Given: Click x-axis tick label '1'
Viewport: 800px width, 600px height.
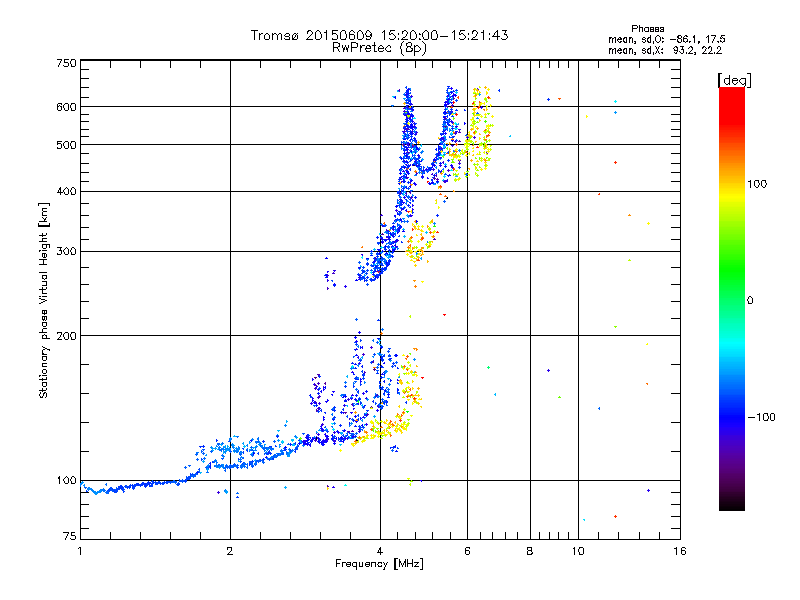Looking at the screenshot, I should point(80,551).
